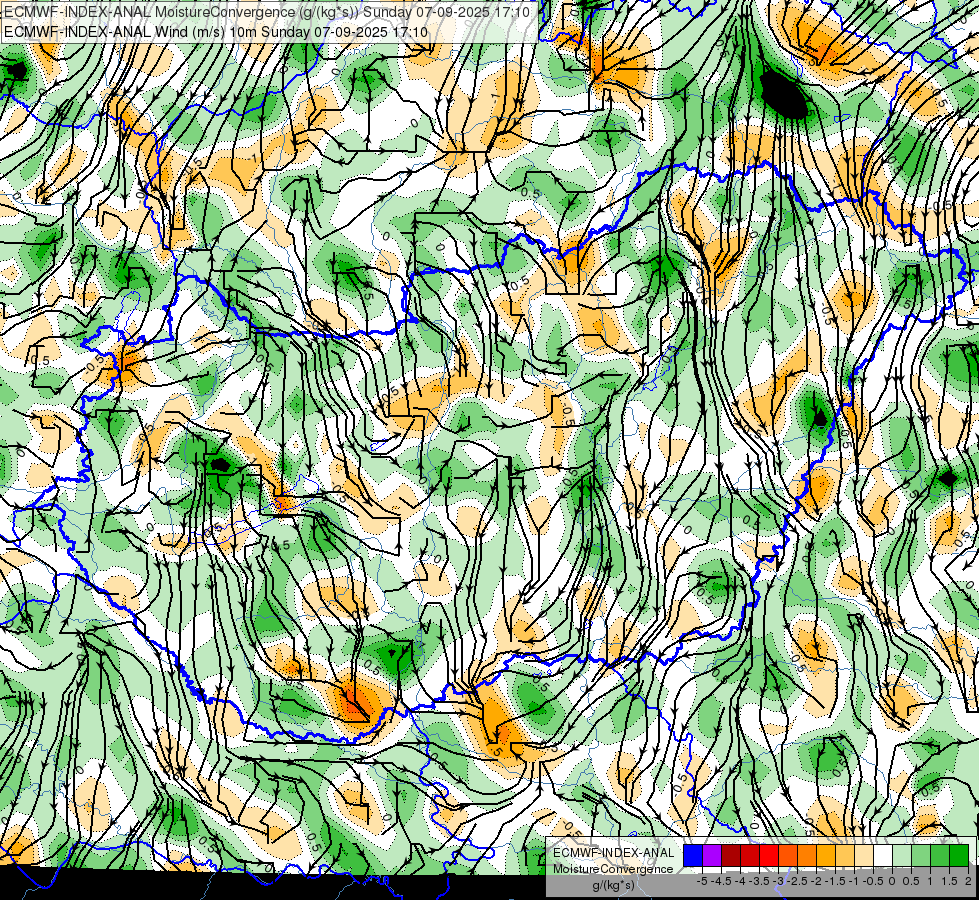Click the Wind (m/s) 10m title line

click(x=215, y=31)
